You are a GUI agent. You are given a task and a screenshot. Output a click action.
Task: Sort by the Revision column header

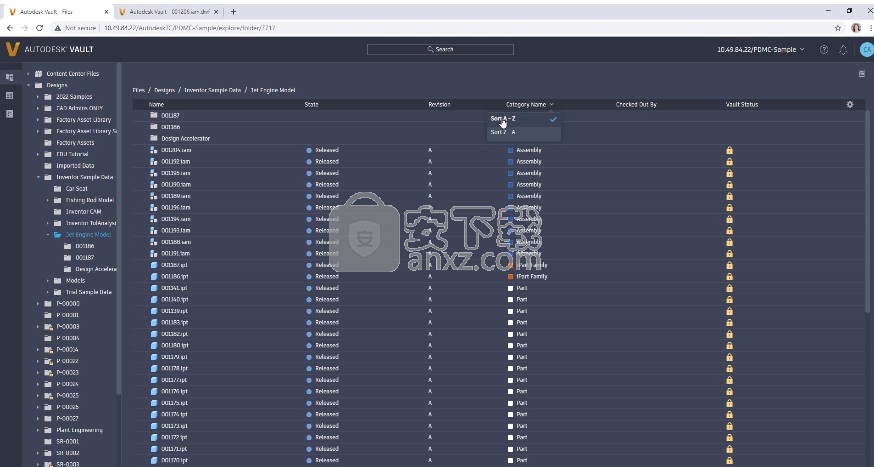pyautogui.click(x=439, y=104)
